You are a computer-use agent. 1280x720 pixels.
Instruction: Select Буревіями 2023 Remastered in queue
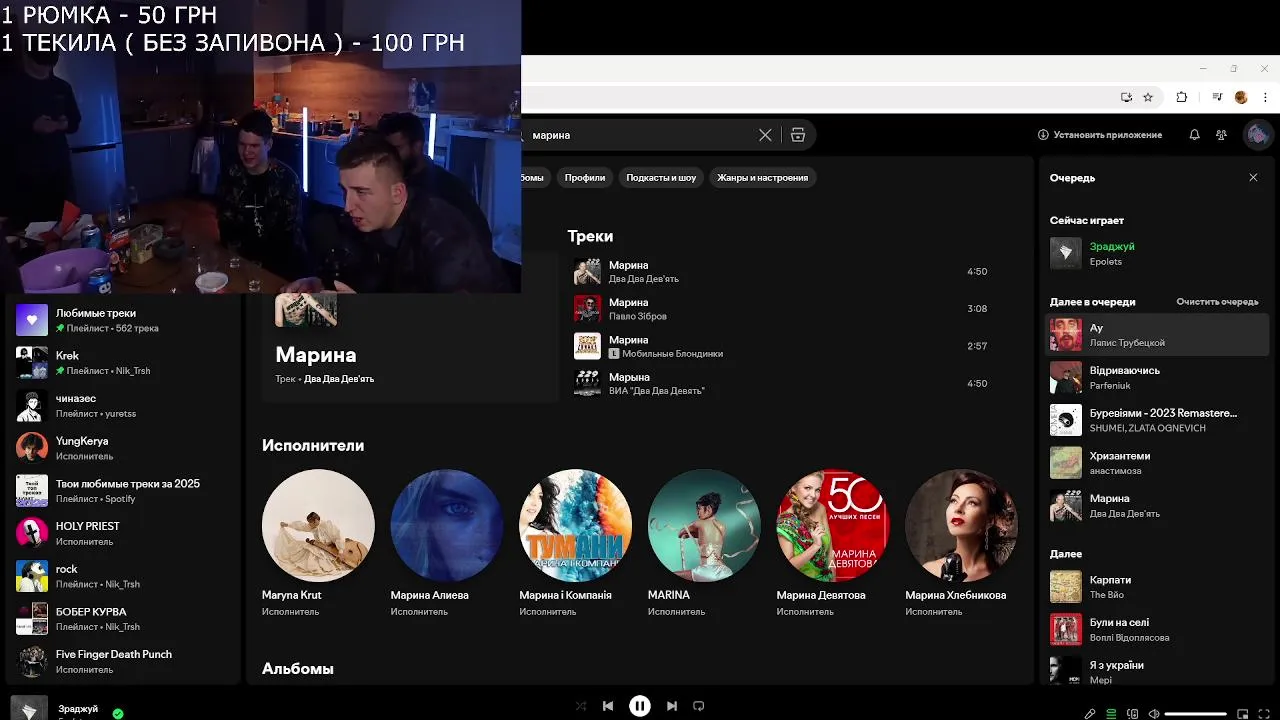pos(1157,420)
